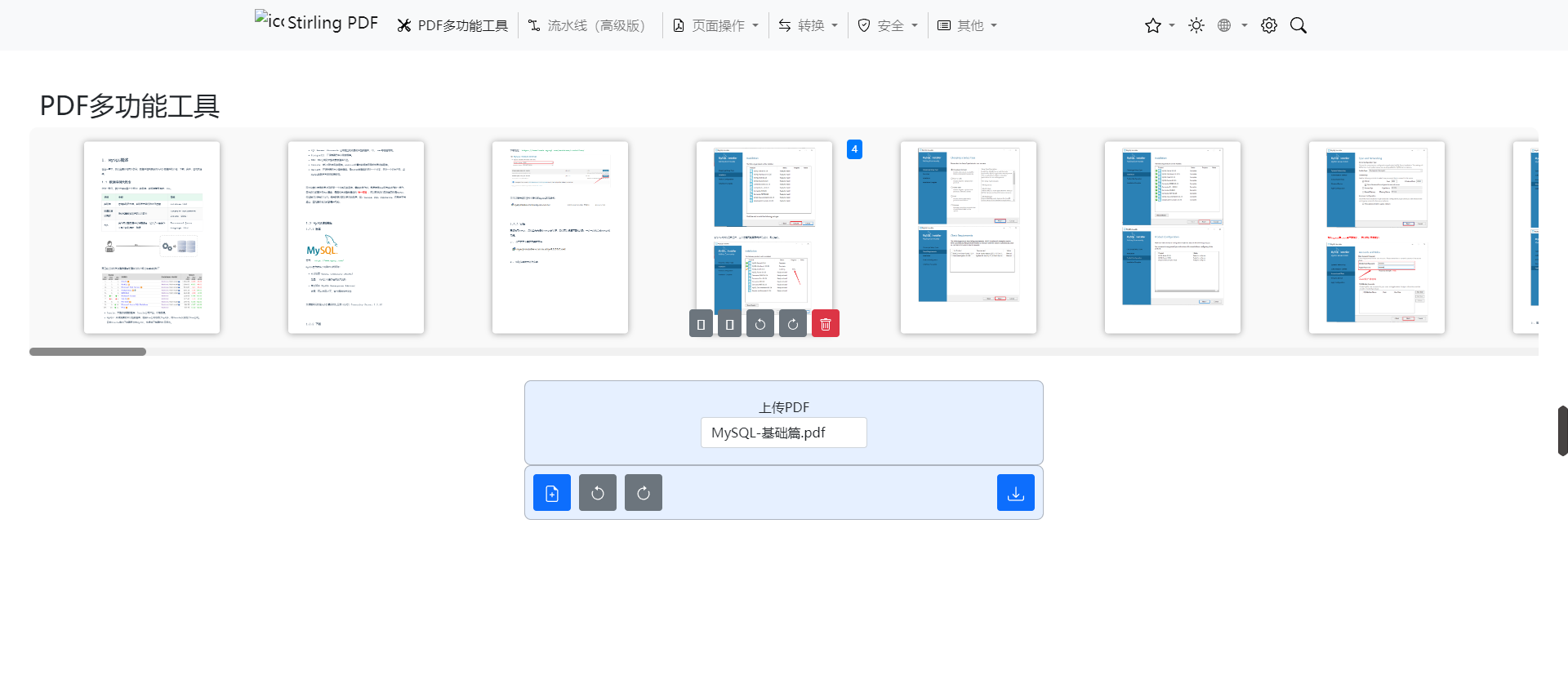Toggle dark mode with sun icon
The image size is (1568, 679).
click(1196, 25)
